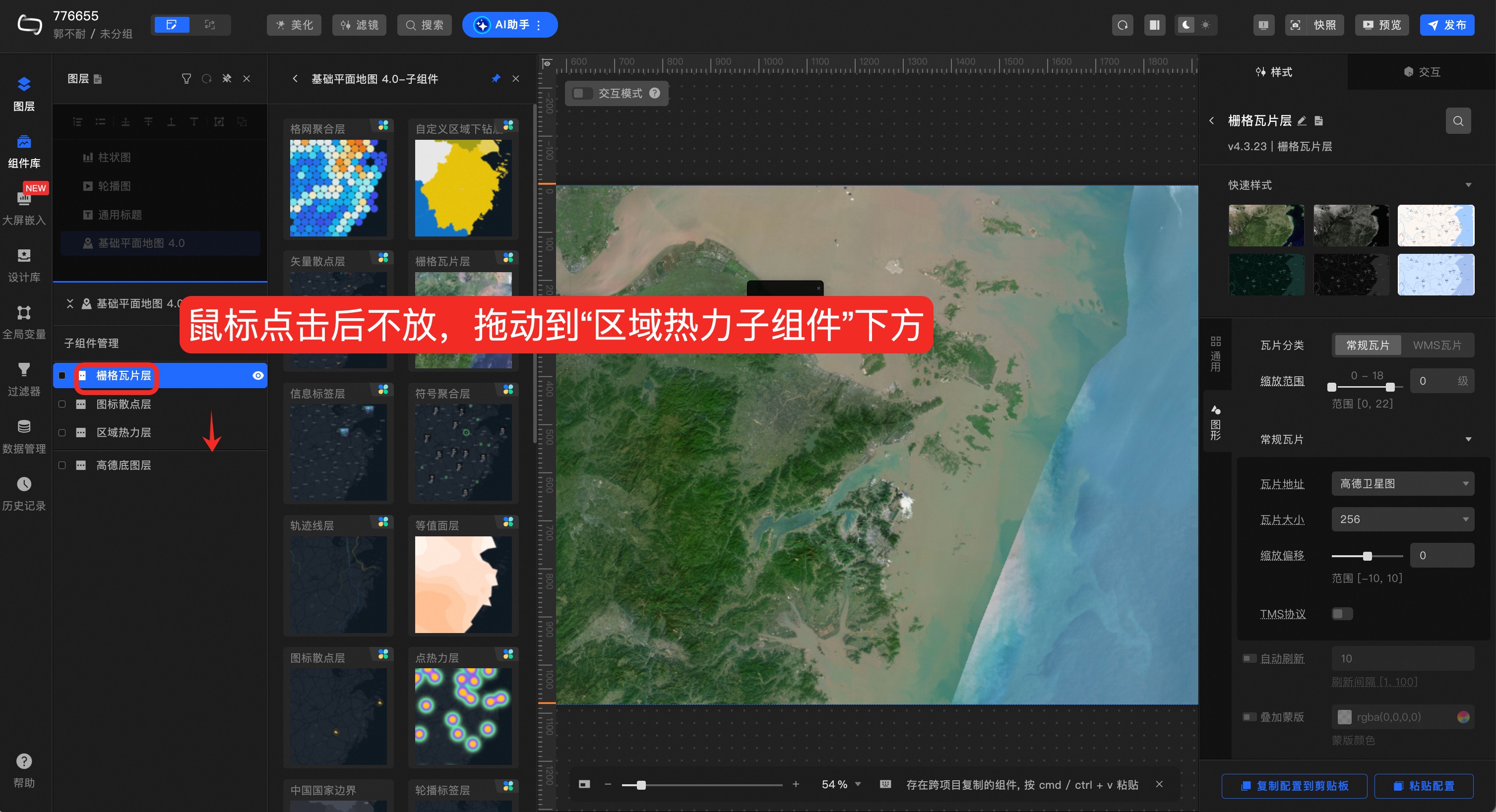
Task: Click 复制配置到剪贴板 button
Action: 1294,785
